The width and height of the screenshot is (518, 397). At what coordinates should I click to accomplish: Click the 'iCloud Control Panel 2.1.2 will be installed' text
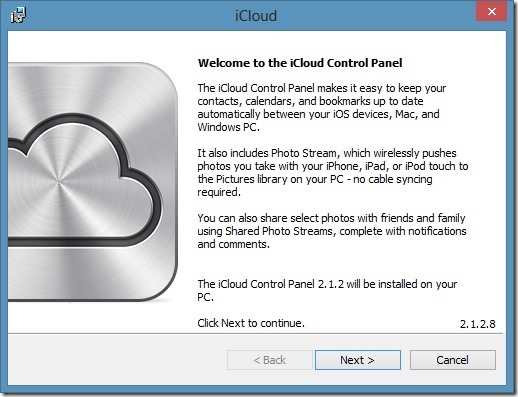tap(327, 290)
